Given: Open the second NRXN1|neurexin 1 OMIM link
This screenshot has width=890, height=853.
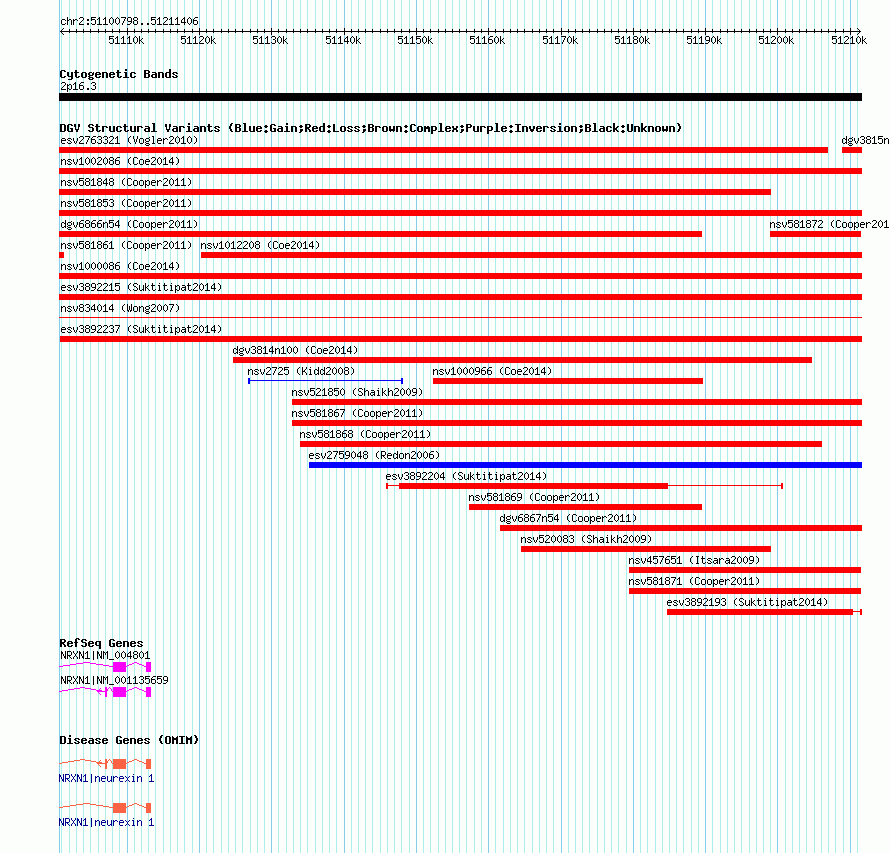Looking at the screenshot, I should pos(107,822).
